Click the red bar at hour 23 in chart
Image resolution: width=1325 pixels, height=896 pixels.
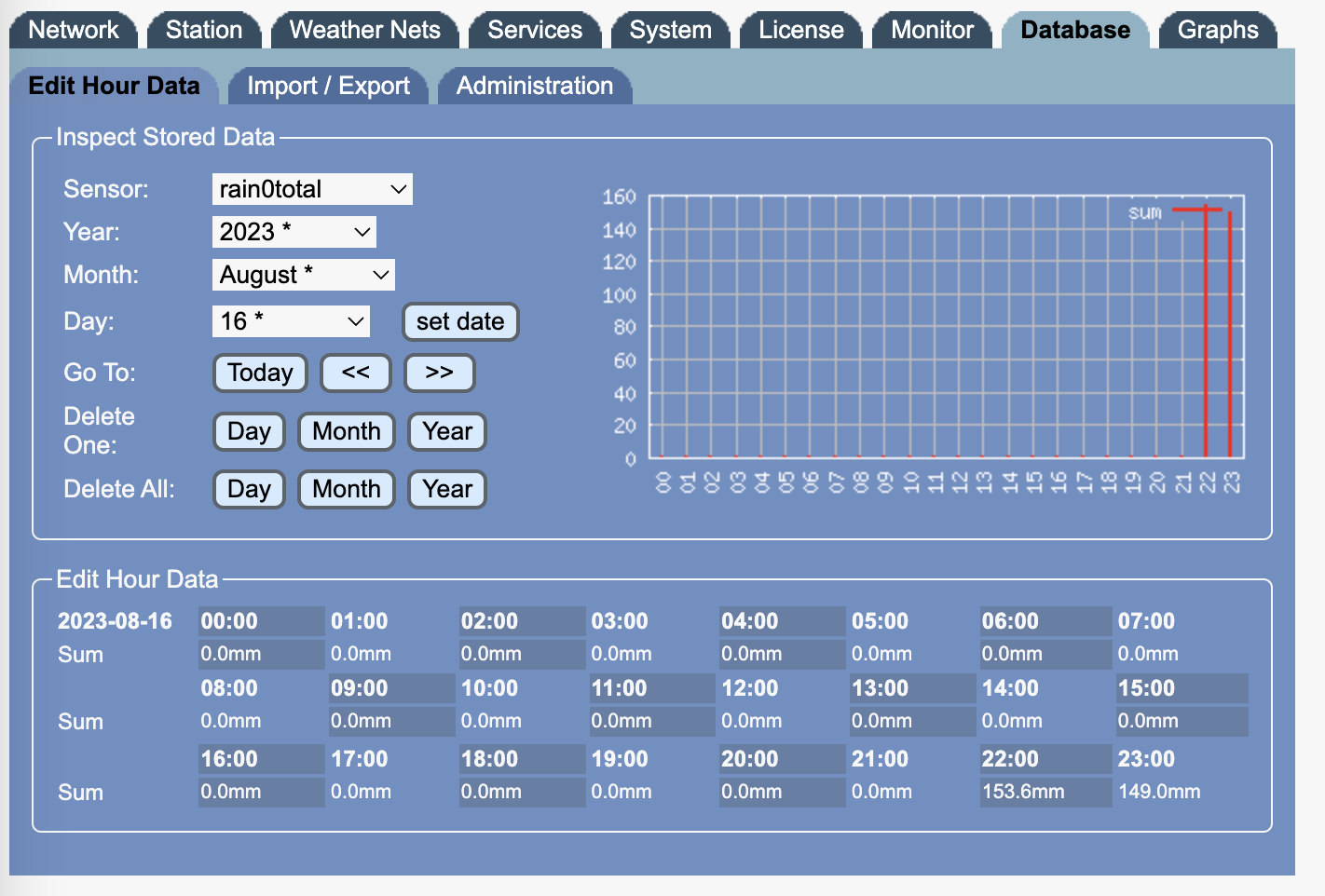[x=1230, y=334]
